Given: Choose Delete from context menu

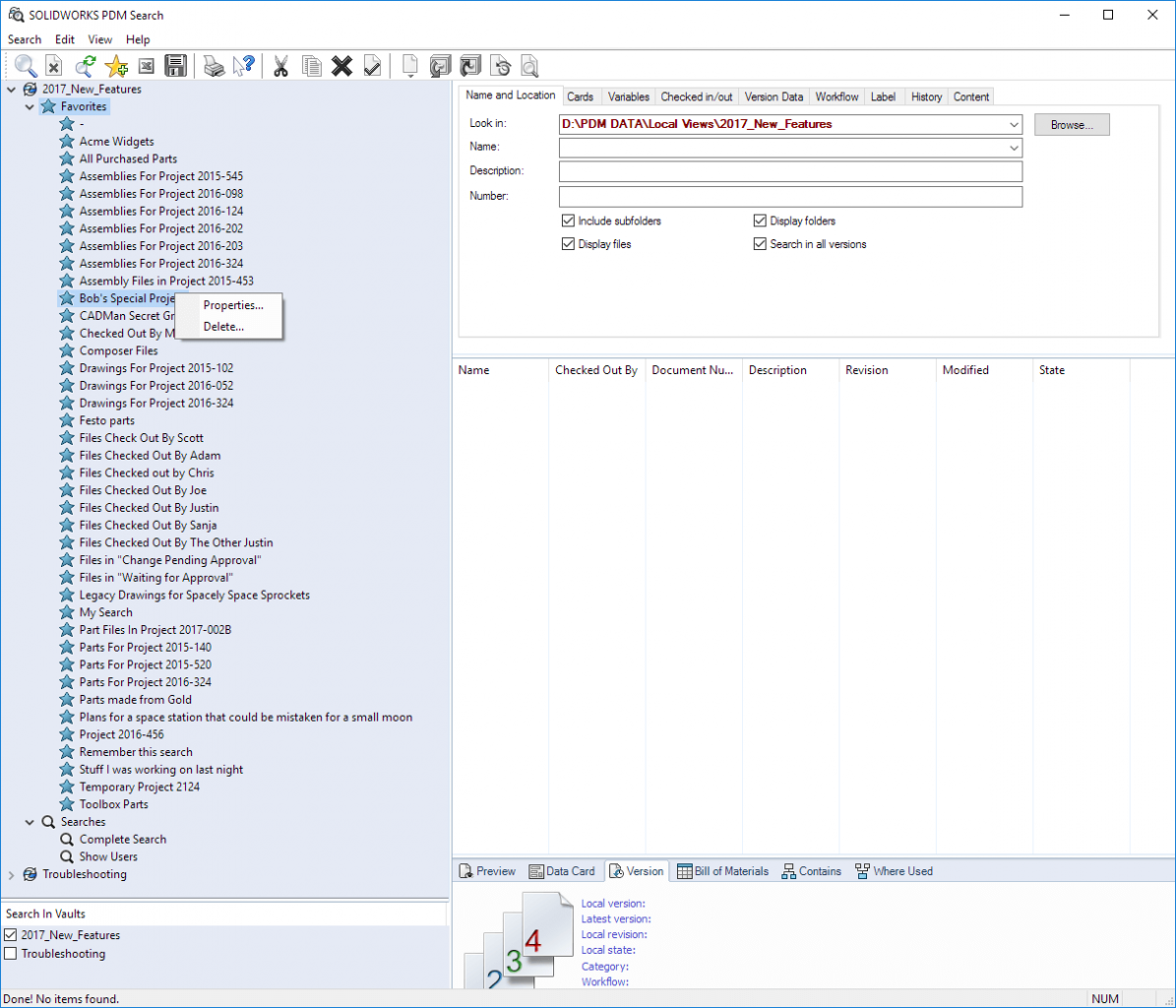Looking at the screenshot, I should pyautogui.click(x=223, y=327).
